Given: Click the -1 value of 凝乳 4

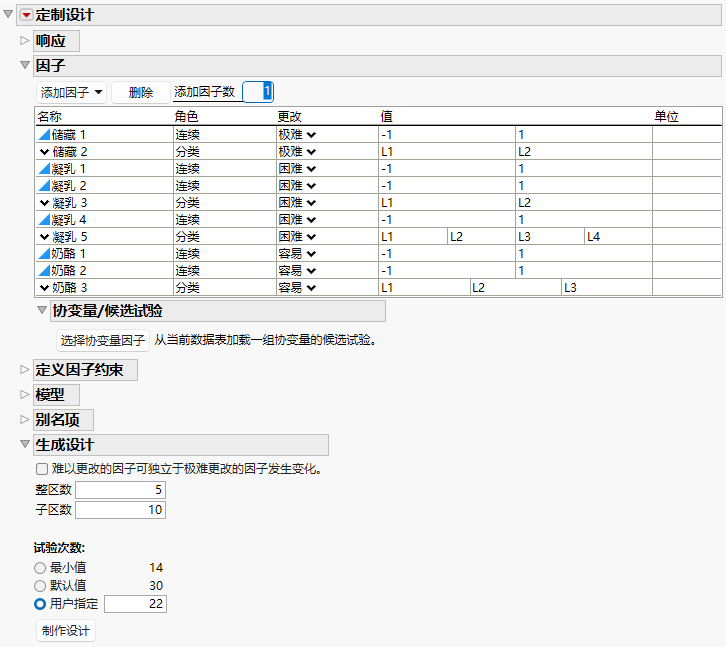Looking at the screenshot, I should pyautogui.click(x=447, y=220).
